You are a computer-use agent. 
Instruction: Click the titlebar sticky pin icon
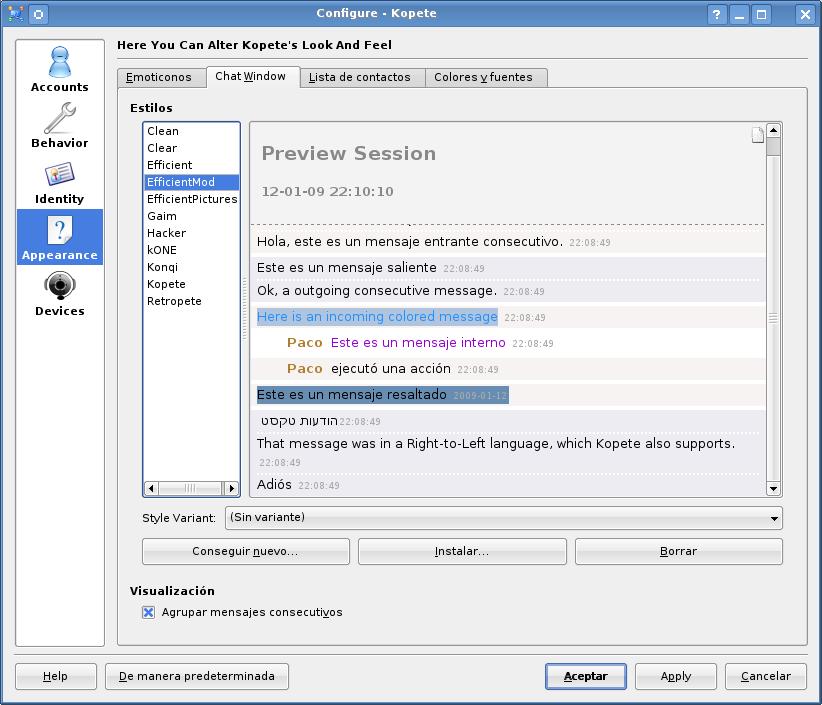(39, 14)
